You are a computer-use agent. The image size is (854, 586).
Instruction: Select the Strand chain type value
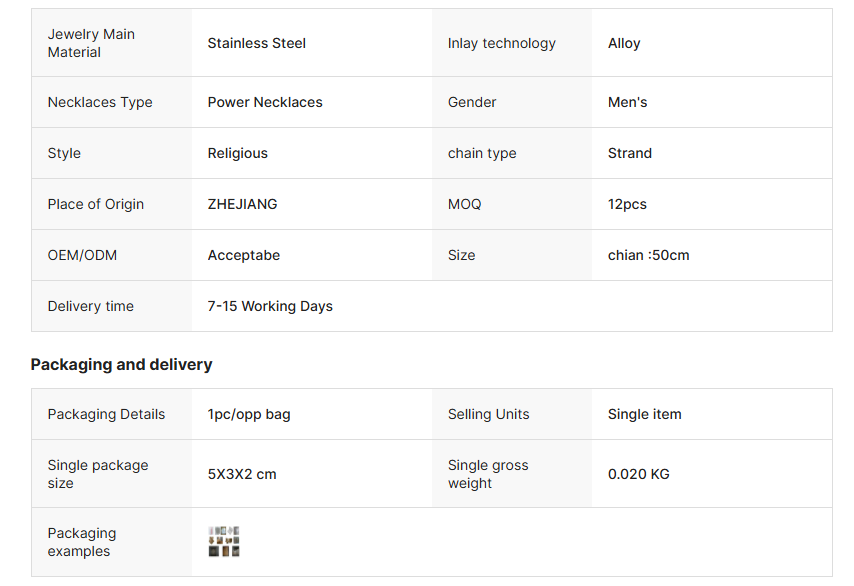630,153
